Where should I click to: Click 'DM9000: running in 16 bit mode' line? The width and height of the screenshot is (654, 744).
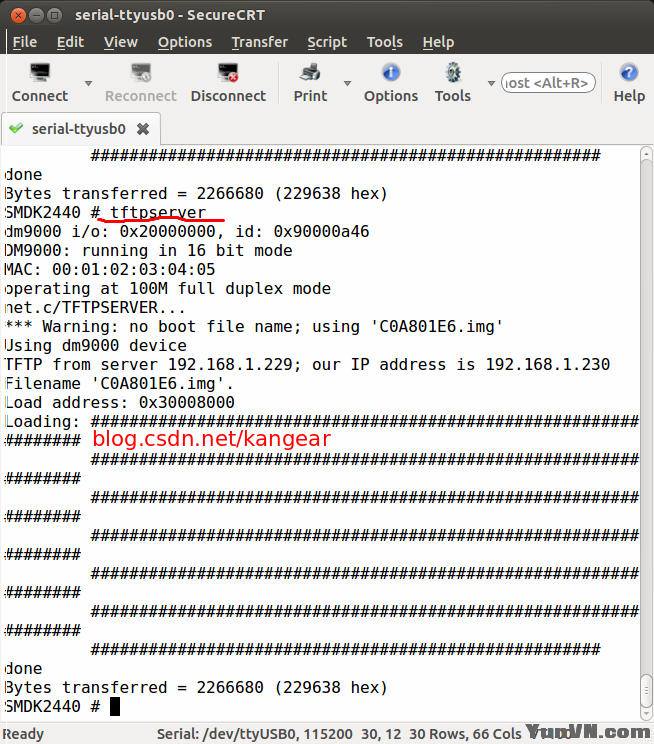tap(148, 251)
